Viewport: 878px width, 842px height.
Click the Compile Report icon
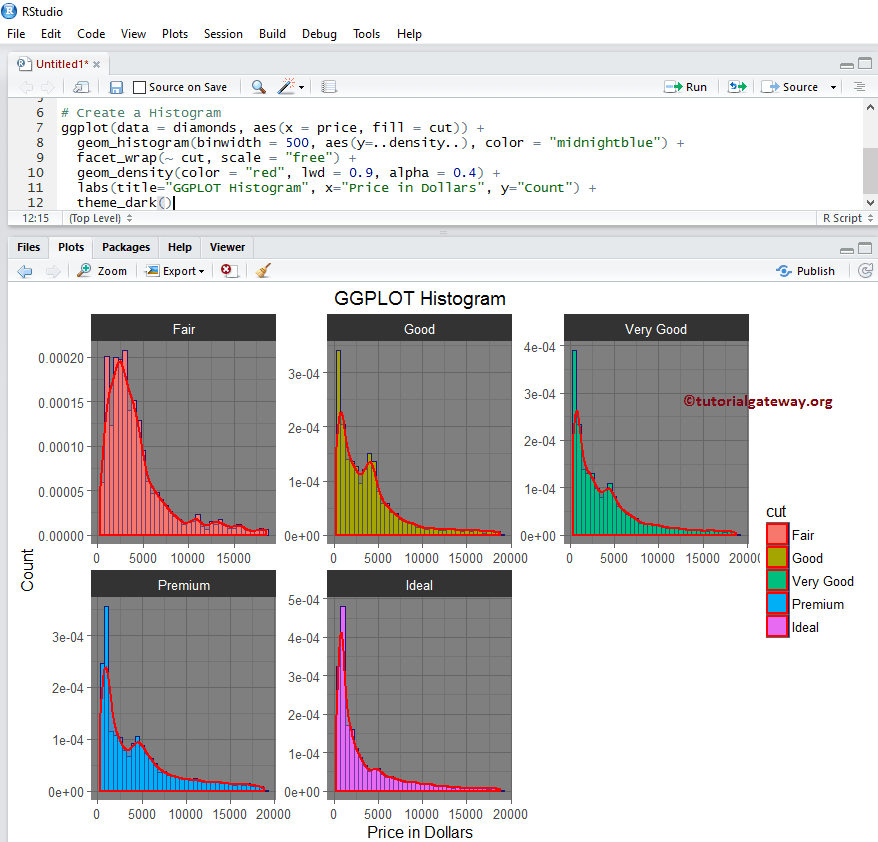(x=328, y=87)
